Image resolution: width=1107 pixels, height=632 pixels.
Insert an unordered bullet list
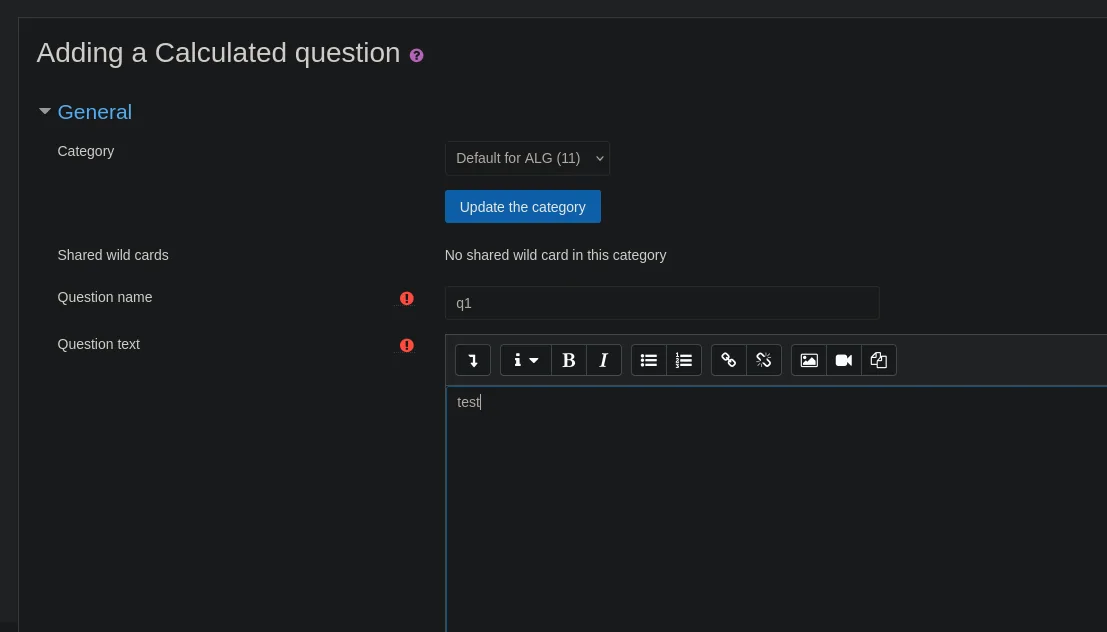649,360
